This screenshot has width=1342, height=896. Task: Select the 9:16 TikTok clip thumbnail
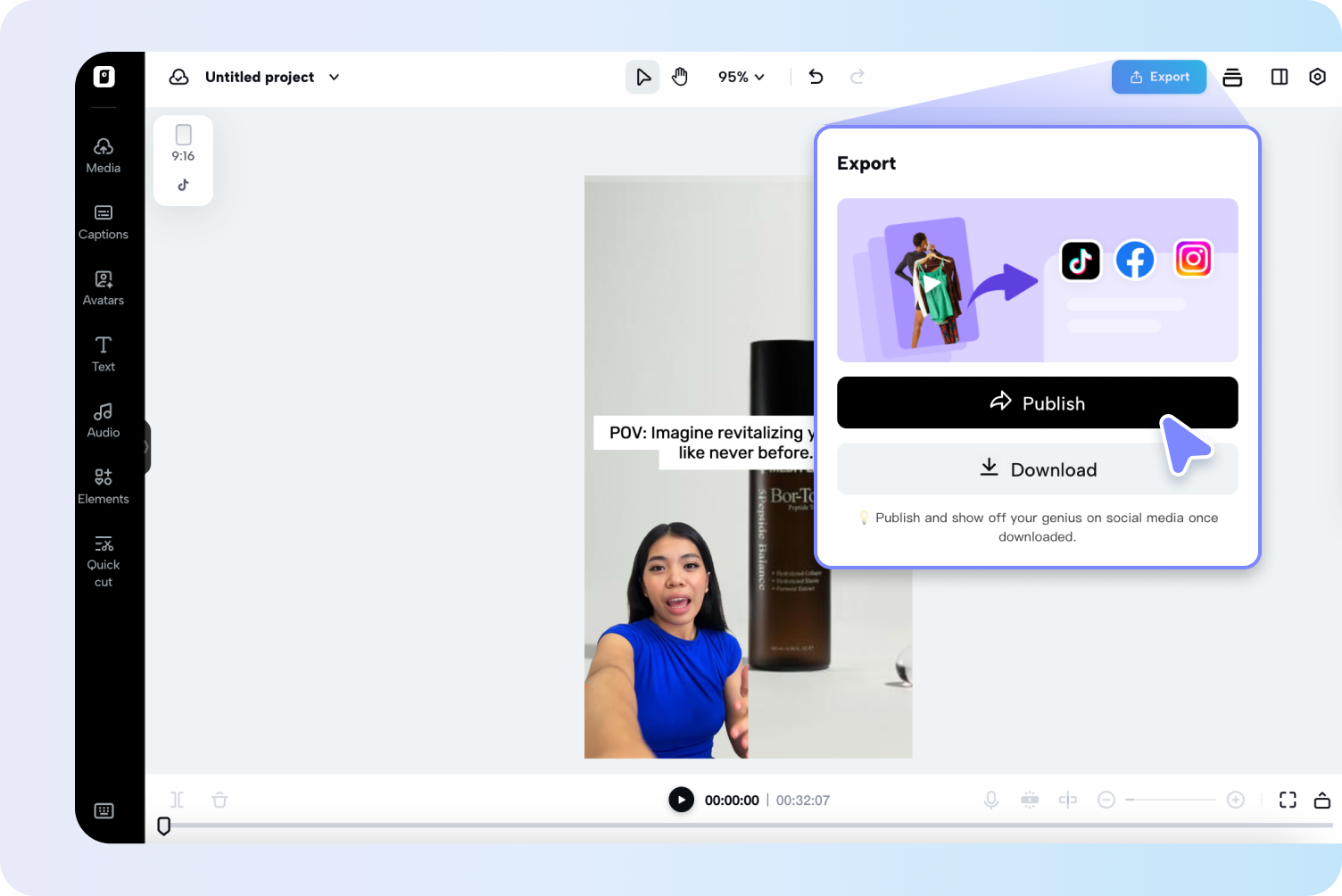pyautogui.click(x=183, y=160)
